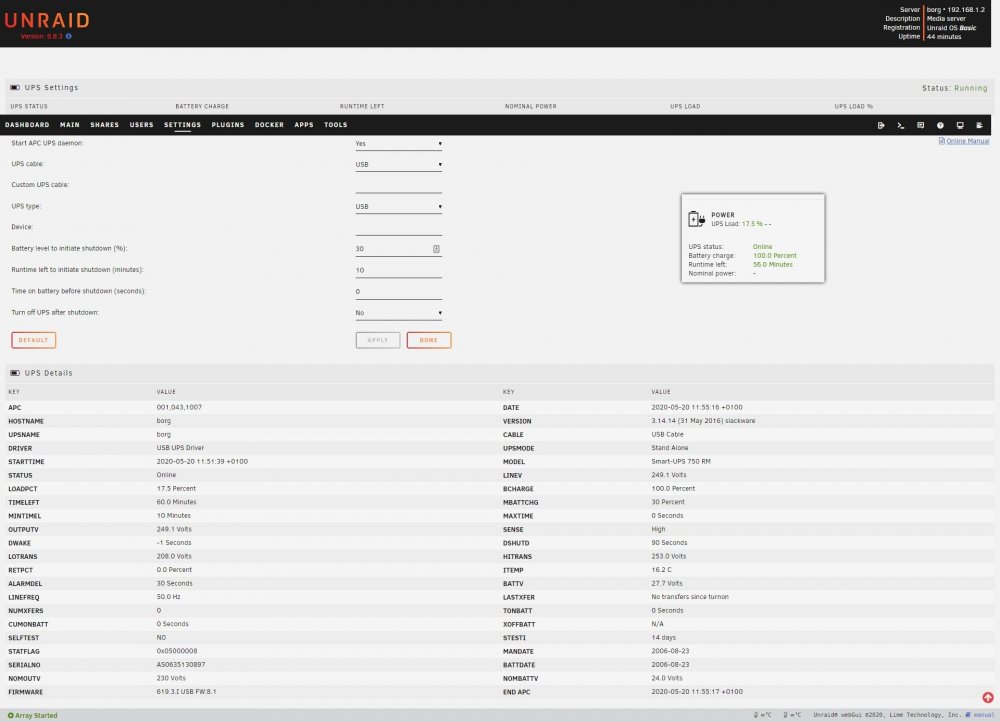Click the Time on battery before shutdown field

(399, 292)
